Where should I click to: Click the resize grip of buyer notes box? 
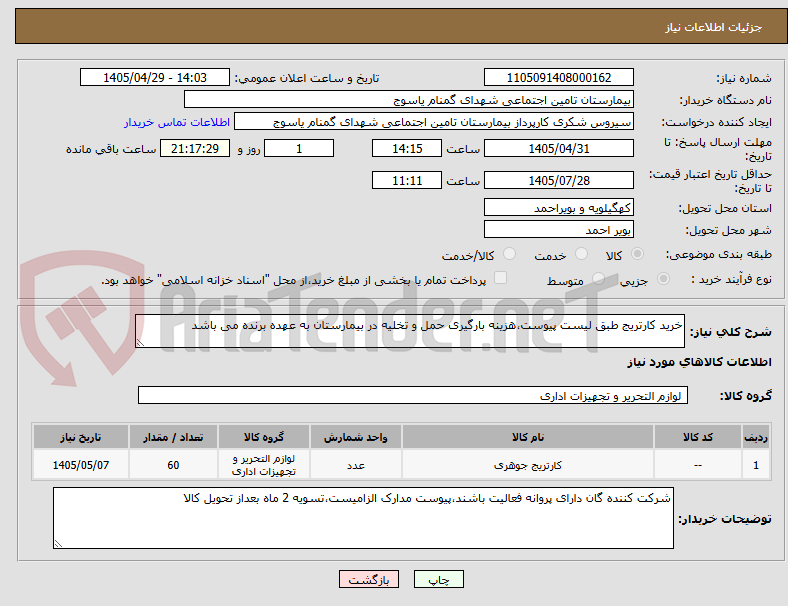coord(58,544)
